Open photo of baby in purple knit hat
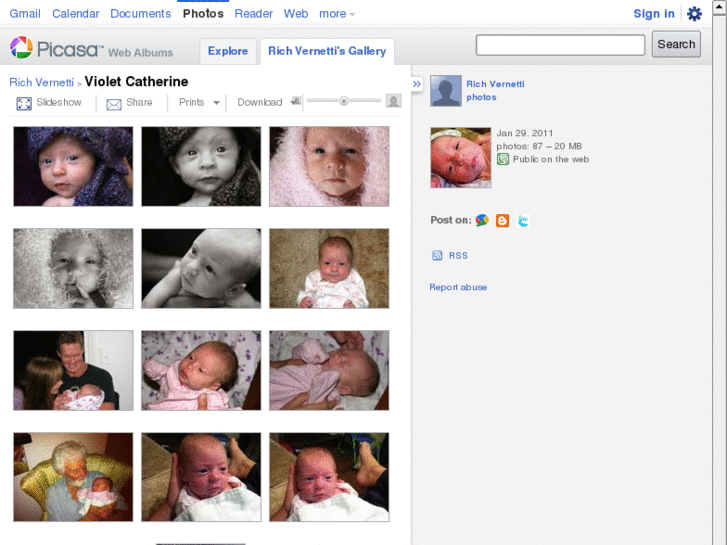Viewport: 727px width, 545px height. coord(73,167)
